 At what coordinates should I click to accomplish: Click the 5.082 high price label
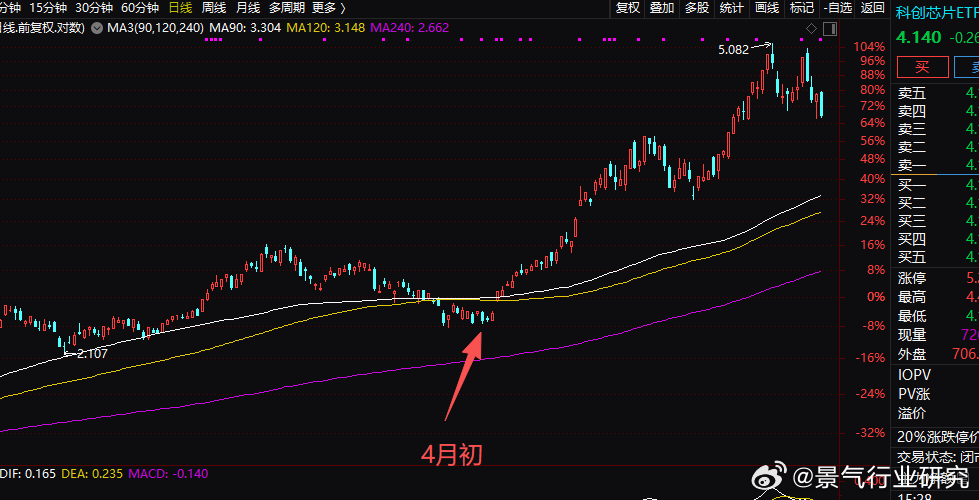tap(734, 50)
